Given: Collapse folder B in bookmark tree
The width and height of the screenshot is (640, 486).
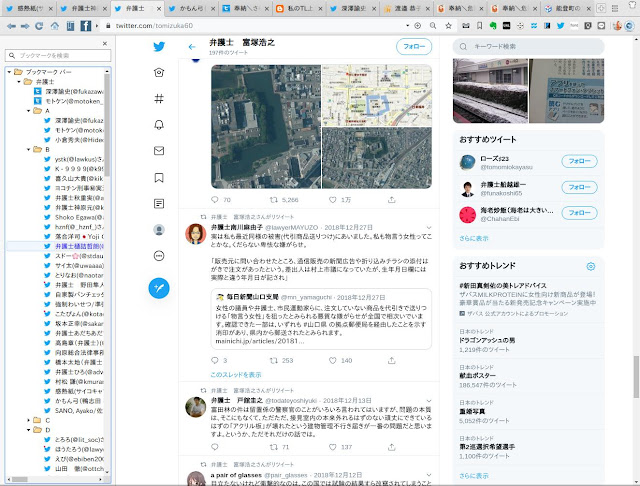Looking at the screenshot, I should [29, 149].
